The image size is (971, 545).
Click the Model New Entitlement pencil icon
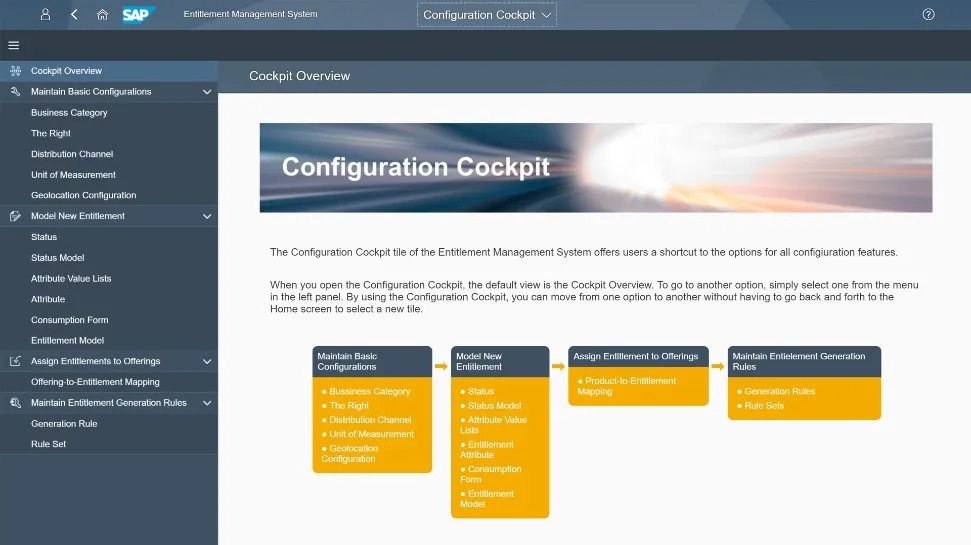tap(14, 216)
